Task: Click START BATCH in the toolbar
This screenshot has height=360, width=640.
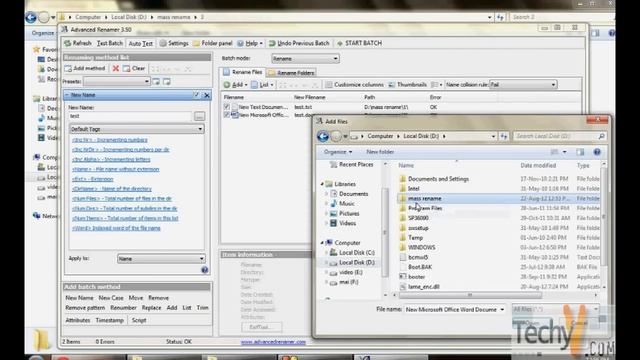Action: 359,43
